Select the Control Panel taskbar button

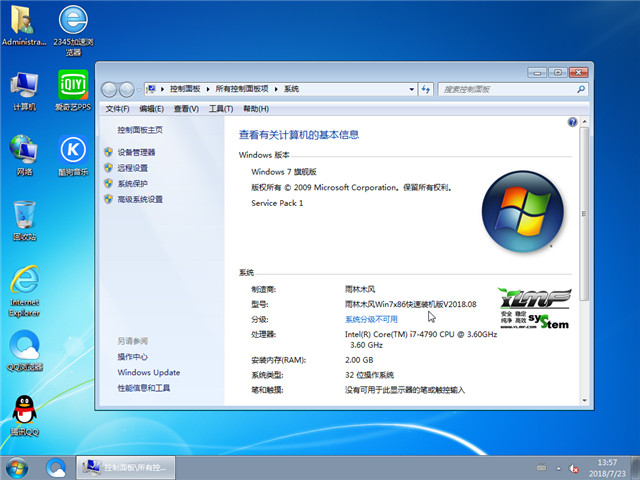[126, 468]
